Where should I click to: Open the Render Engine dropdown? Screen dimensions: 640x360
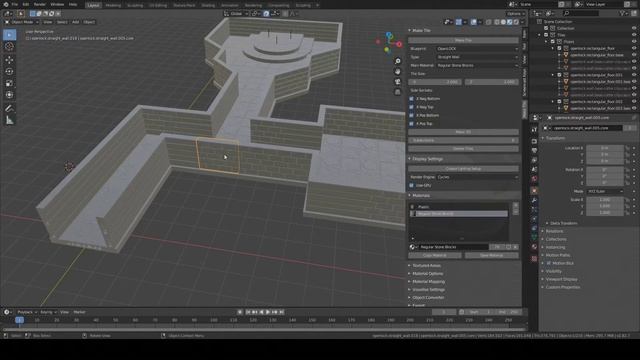tap(477, 177)
